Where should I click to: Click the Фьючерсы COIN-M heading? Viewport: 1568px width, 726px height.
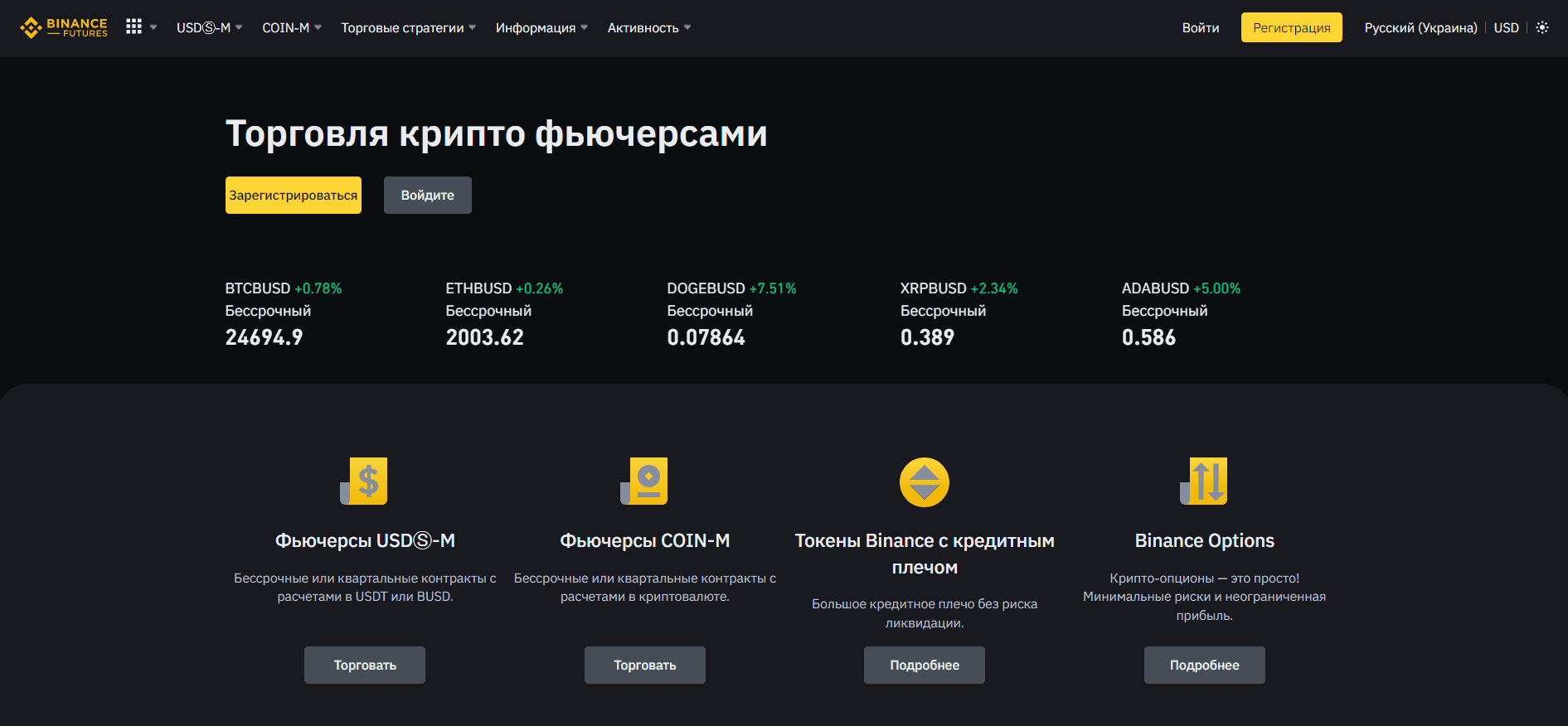[645, 540]
